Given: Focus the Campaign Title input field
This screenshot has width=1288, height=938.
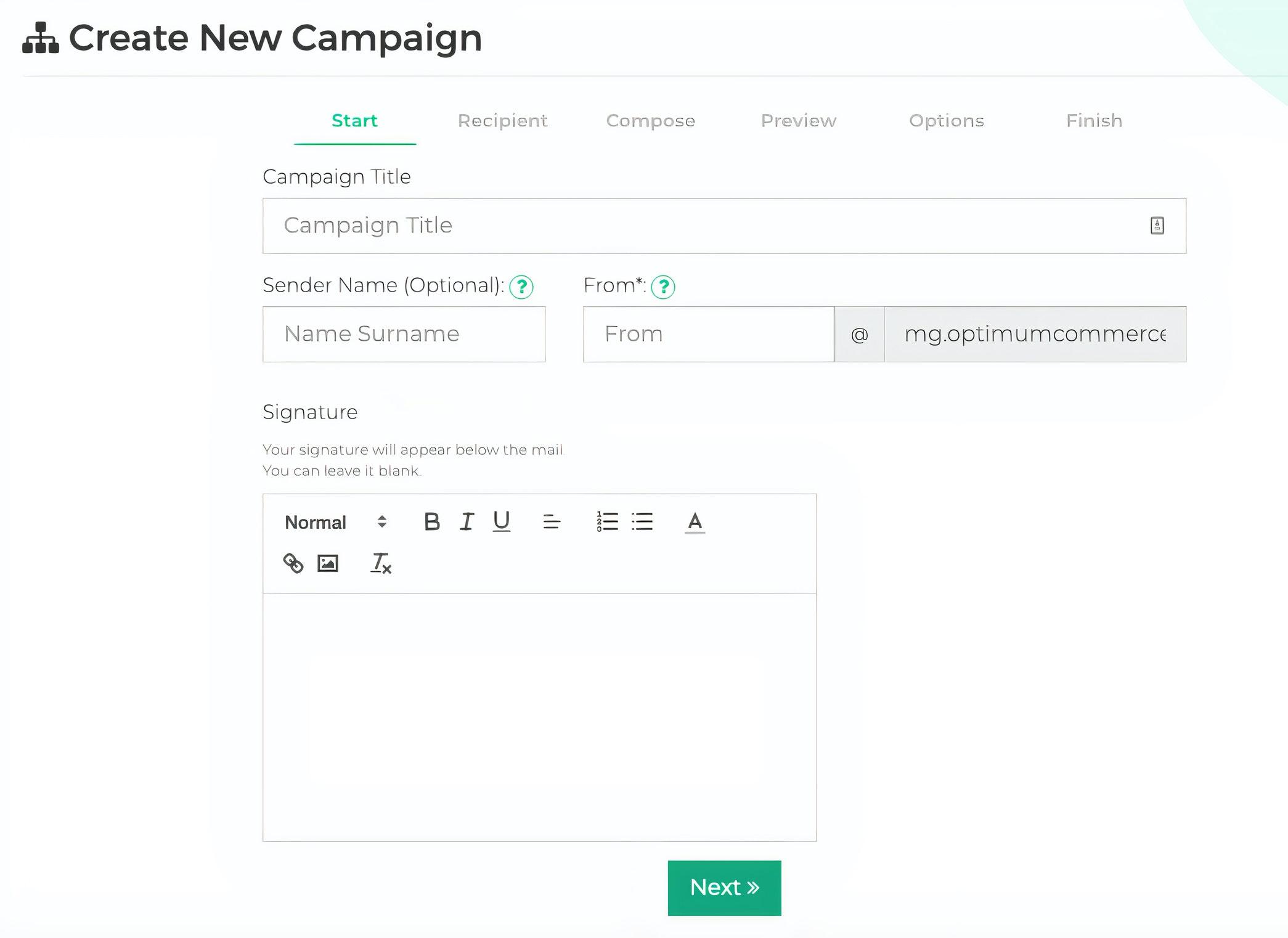Looking at the screenshot, I should click(725, 226).
